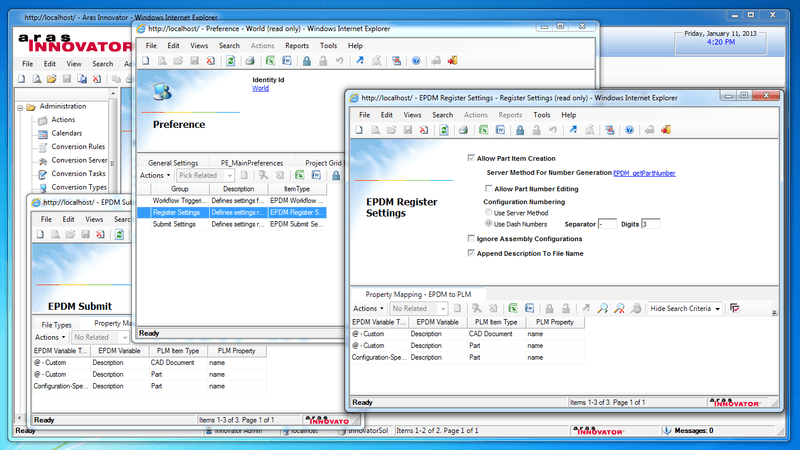Screen dimensions: 800x450
Task: Click Refresh icon in EPDM Submit window toolbar
Action: tap(119, 235)
